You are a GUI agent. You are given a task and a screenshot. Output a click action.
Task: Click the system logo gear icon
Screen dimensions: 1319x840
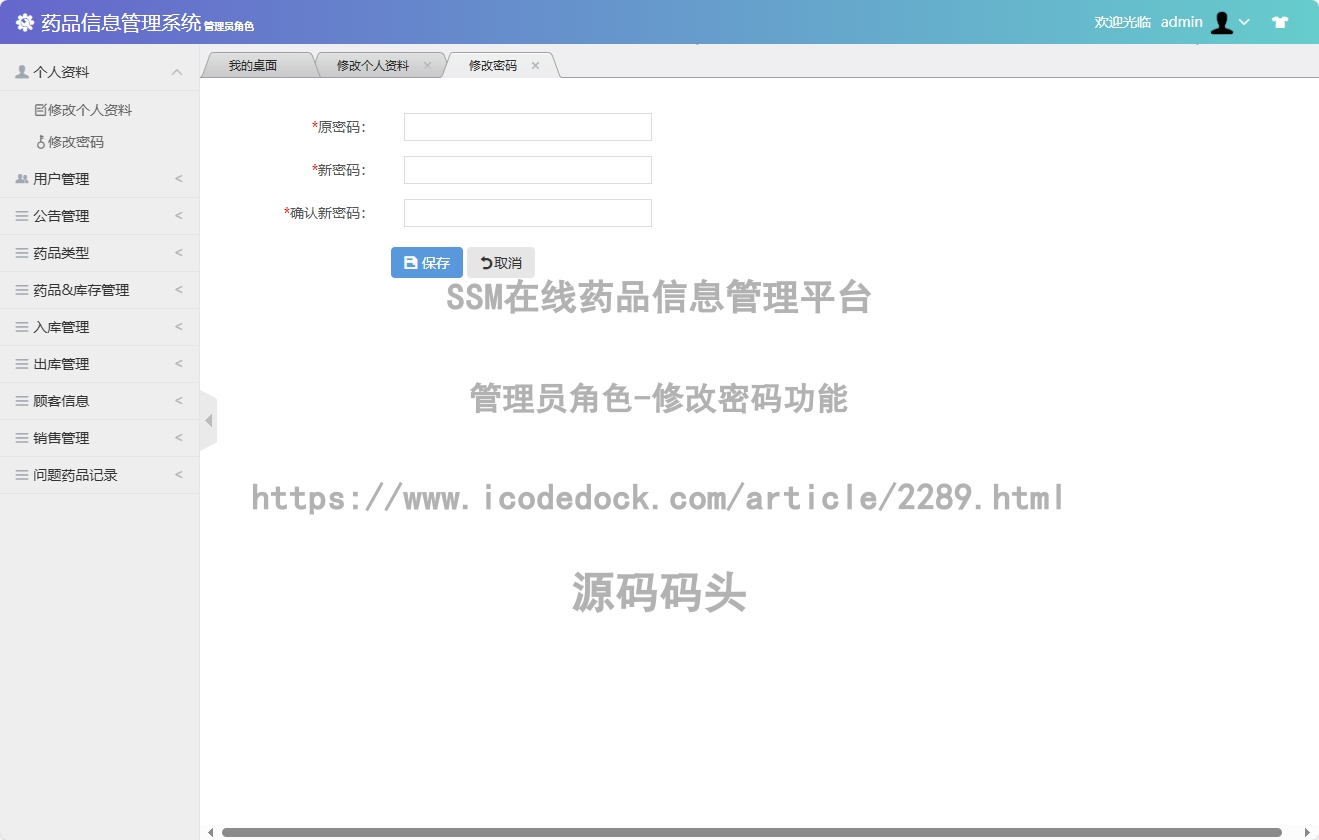[25, 22]
